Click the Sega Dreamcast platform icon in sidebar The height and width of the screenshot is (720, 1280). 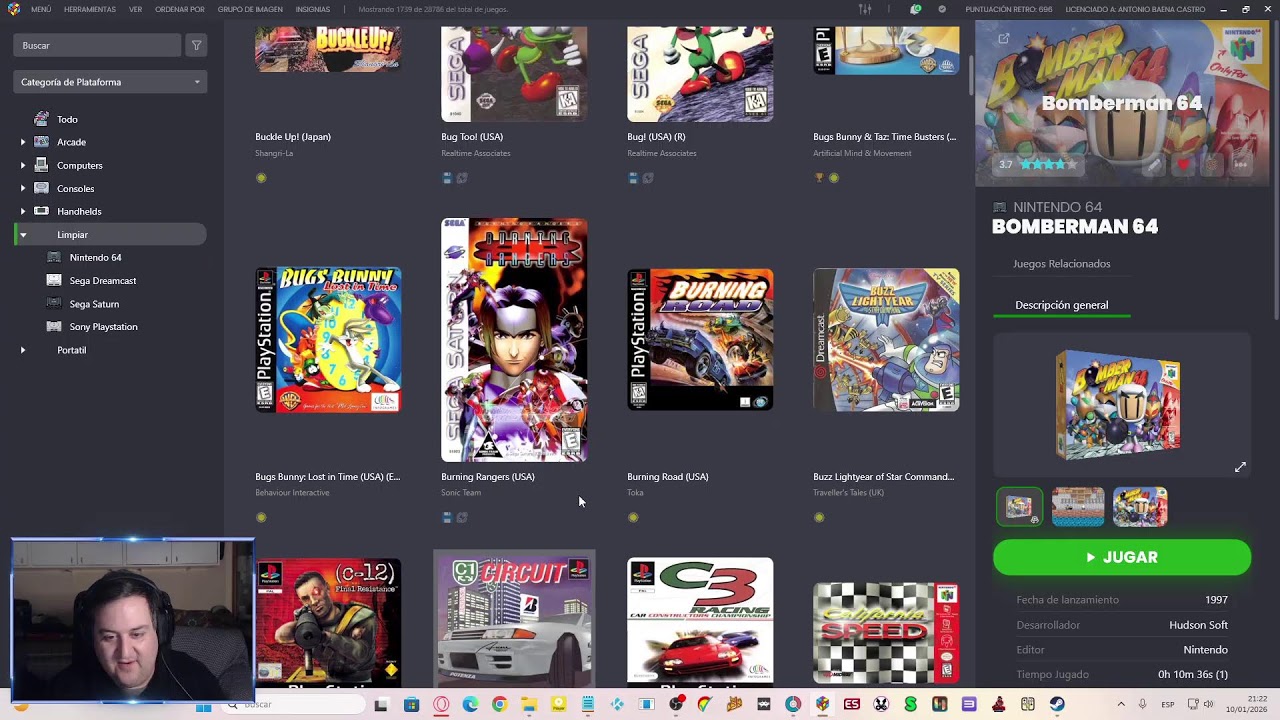pos(54,280)
